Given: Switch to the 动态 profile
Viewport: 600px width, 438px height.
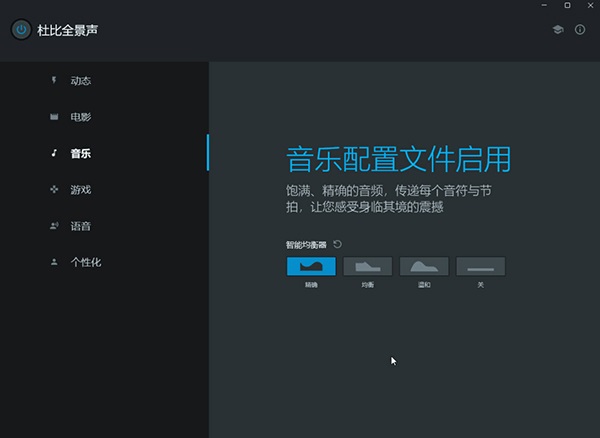Looking at the screenshot, I should click(x=81, y=80).
